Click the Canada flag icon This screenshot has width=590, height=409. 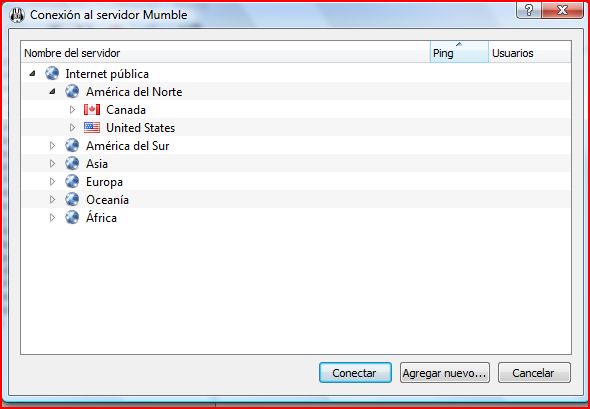(x=92, y=109)
